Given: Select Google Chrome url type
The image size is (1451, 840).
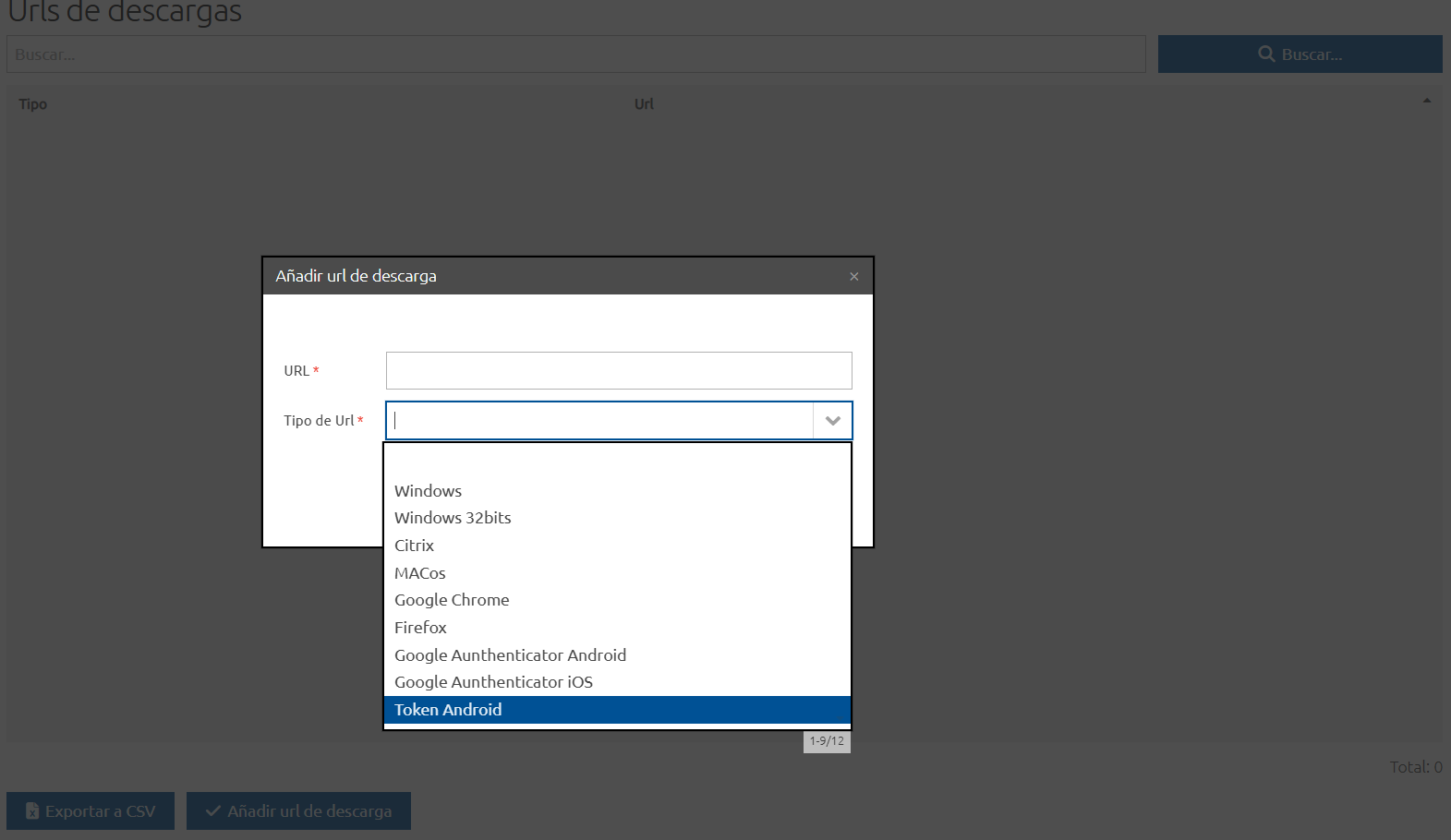Looking at the screenshot, I should pos(617,600).
